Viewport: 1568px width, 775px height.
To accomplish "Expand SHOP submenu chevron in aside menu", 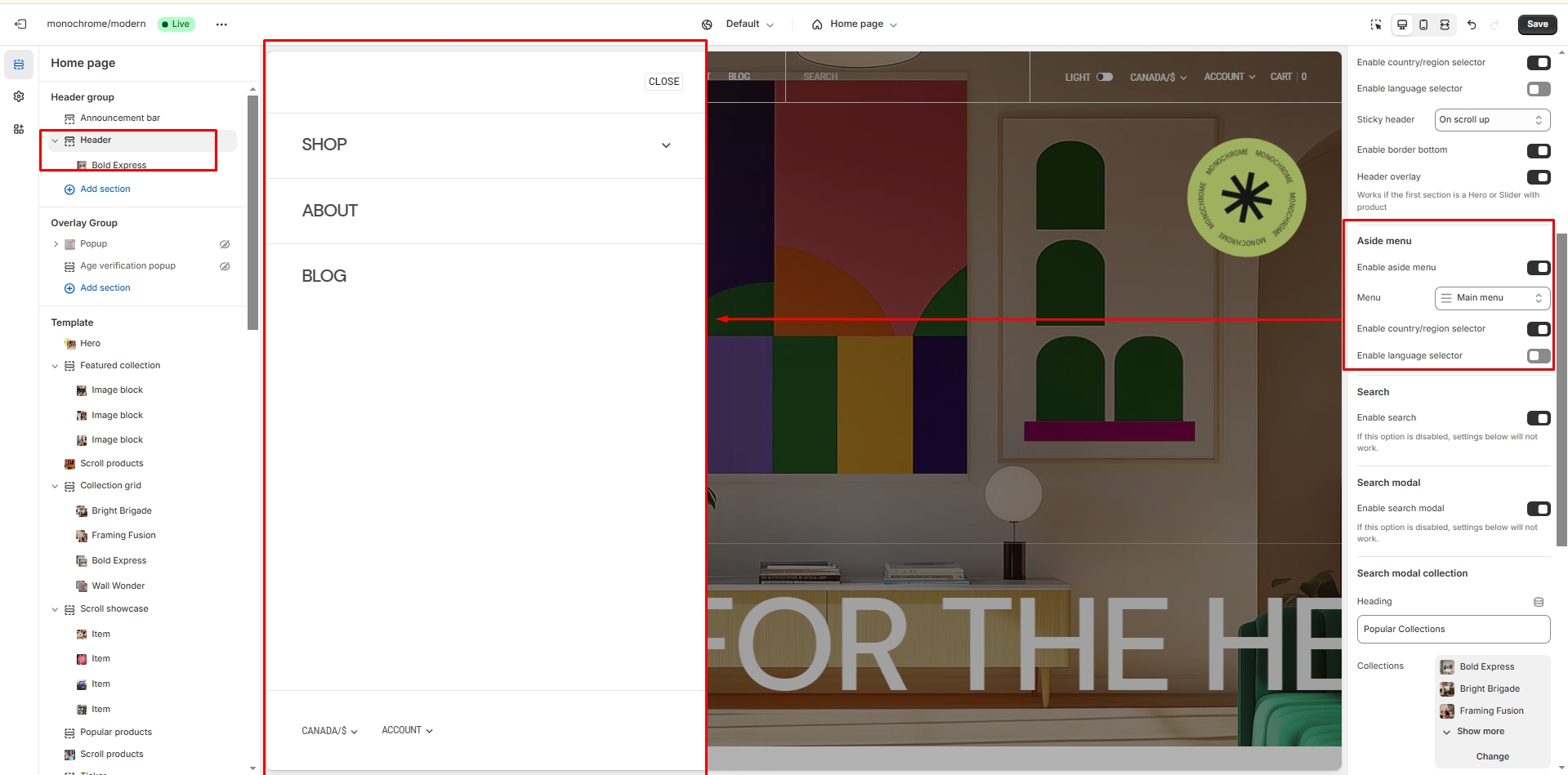I will click(666, 145).
